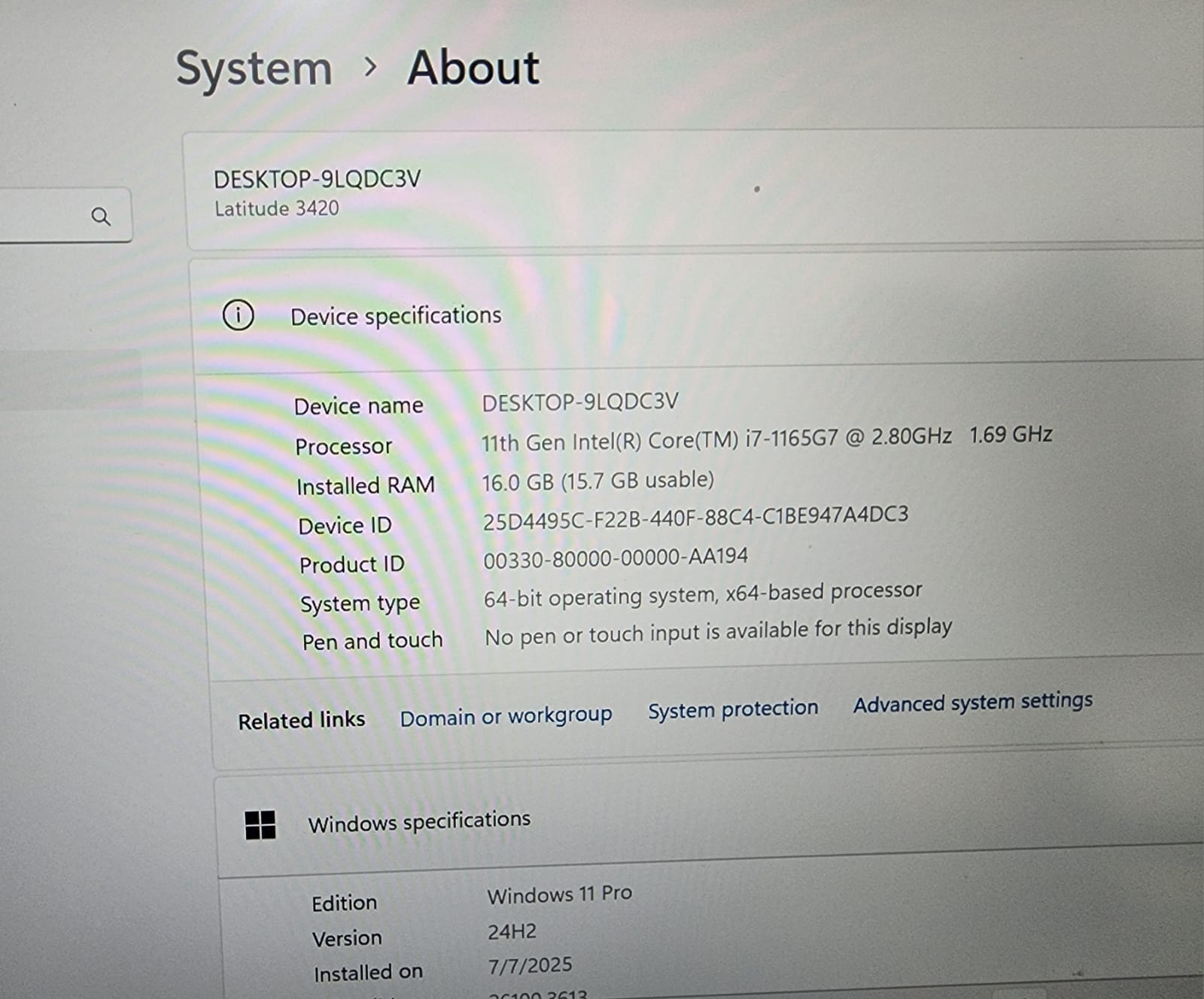The width and height of the screenshot is (1204, 999).
Task: Select the 64-bit operating system text
Action: [703, 594]
